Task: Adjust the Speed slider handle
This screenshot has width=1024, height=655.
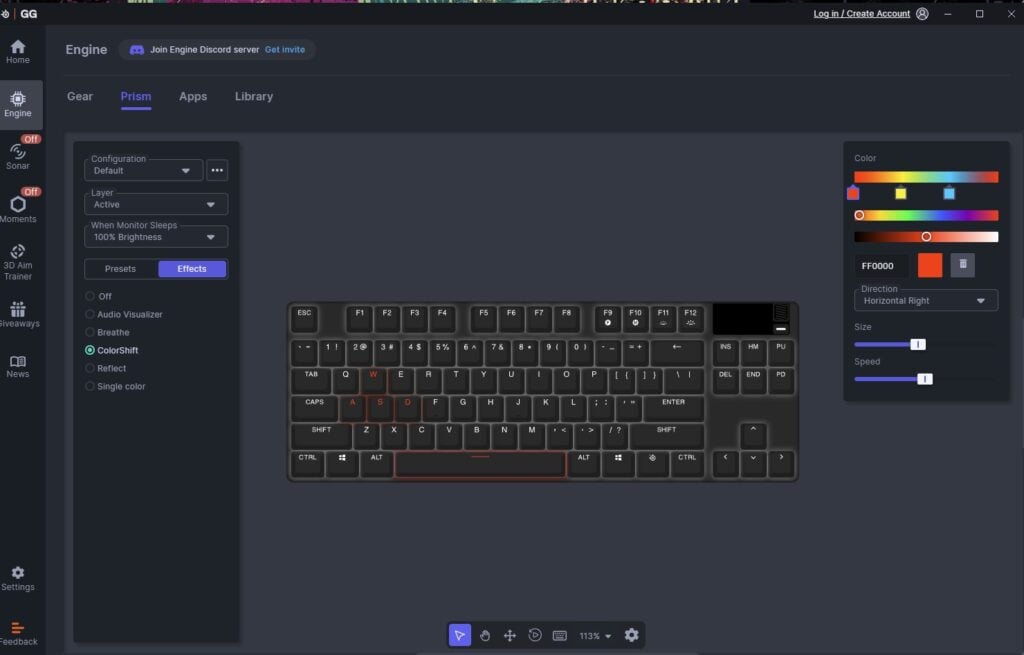Action: point(925,378)
